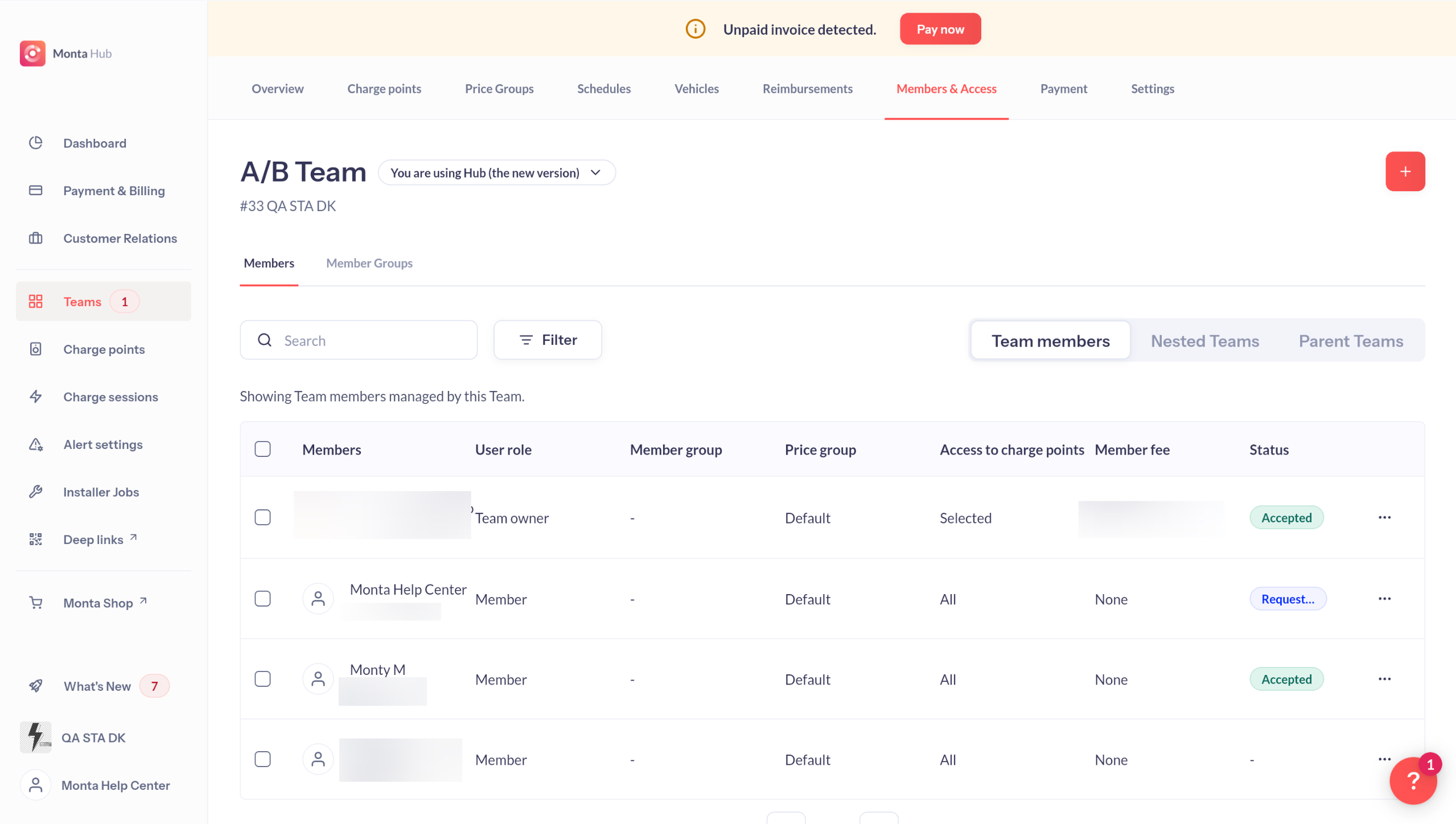Click the red plus add button
The width and height of the screenshot is (1456, 824).
1404,171
